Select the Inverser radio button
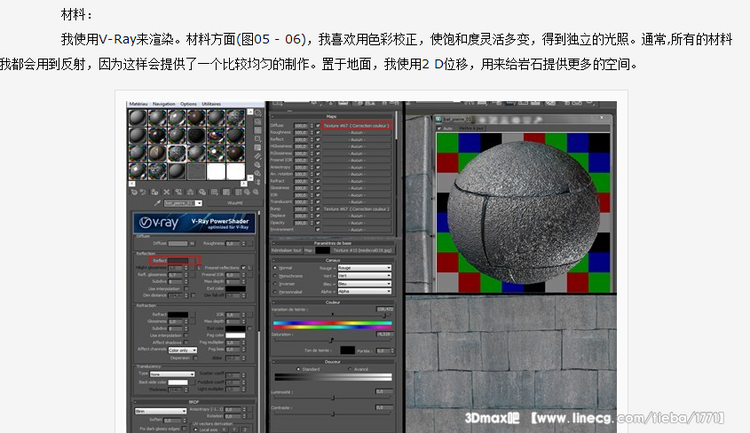 point(275,284)
